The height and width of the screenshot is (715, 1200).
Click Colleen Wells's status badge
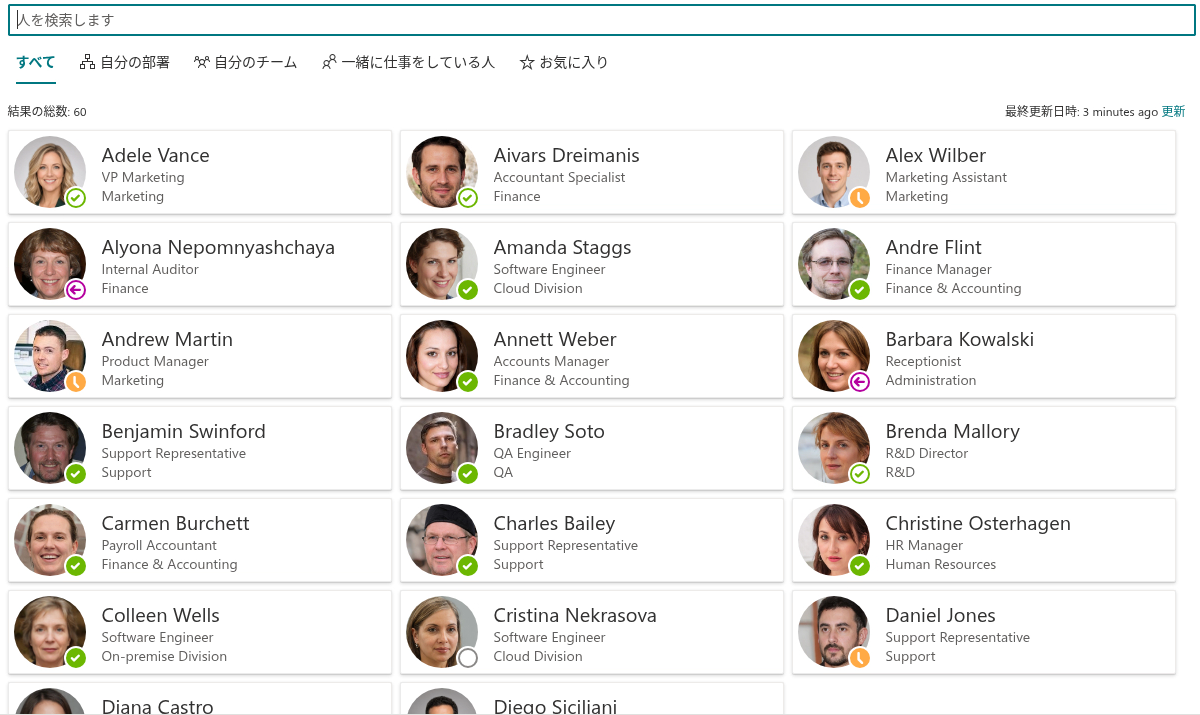coord(76,658)
